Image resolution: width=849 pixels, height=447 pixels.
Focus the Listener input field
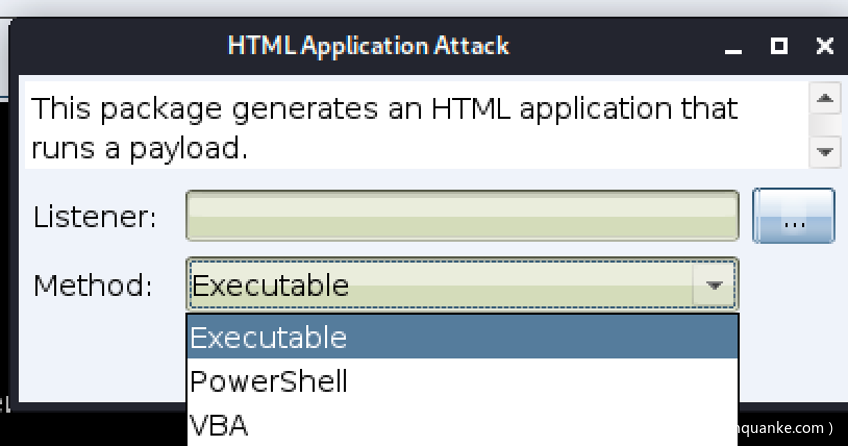point(462,216)
